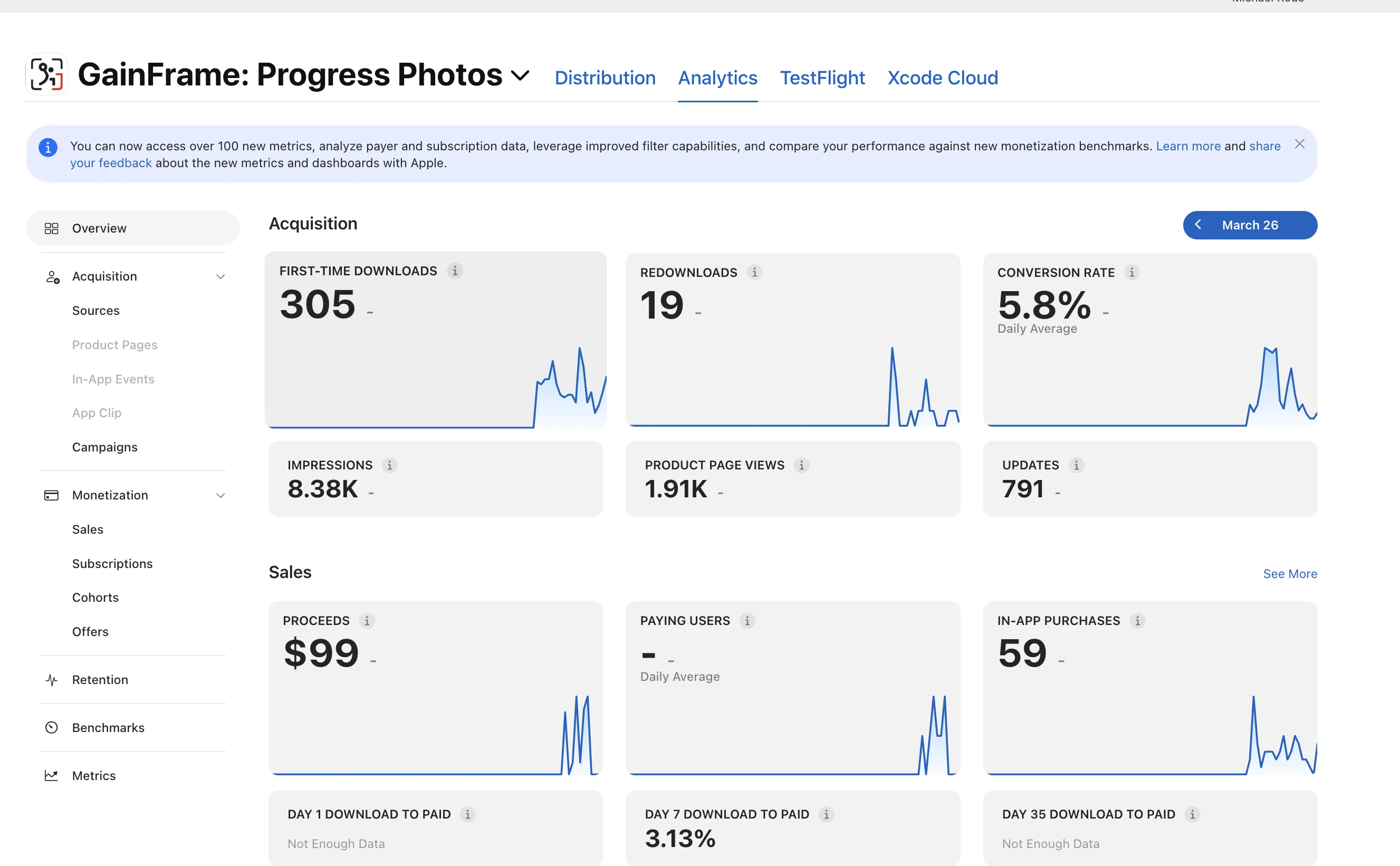This screenshot has height=866, width=1400.
Task: Open the Sources page
Action: 95,311
